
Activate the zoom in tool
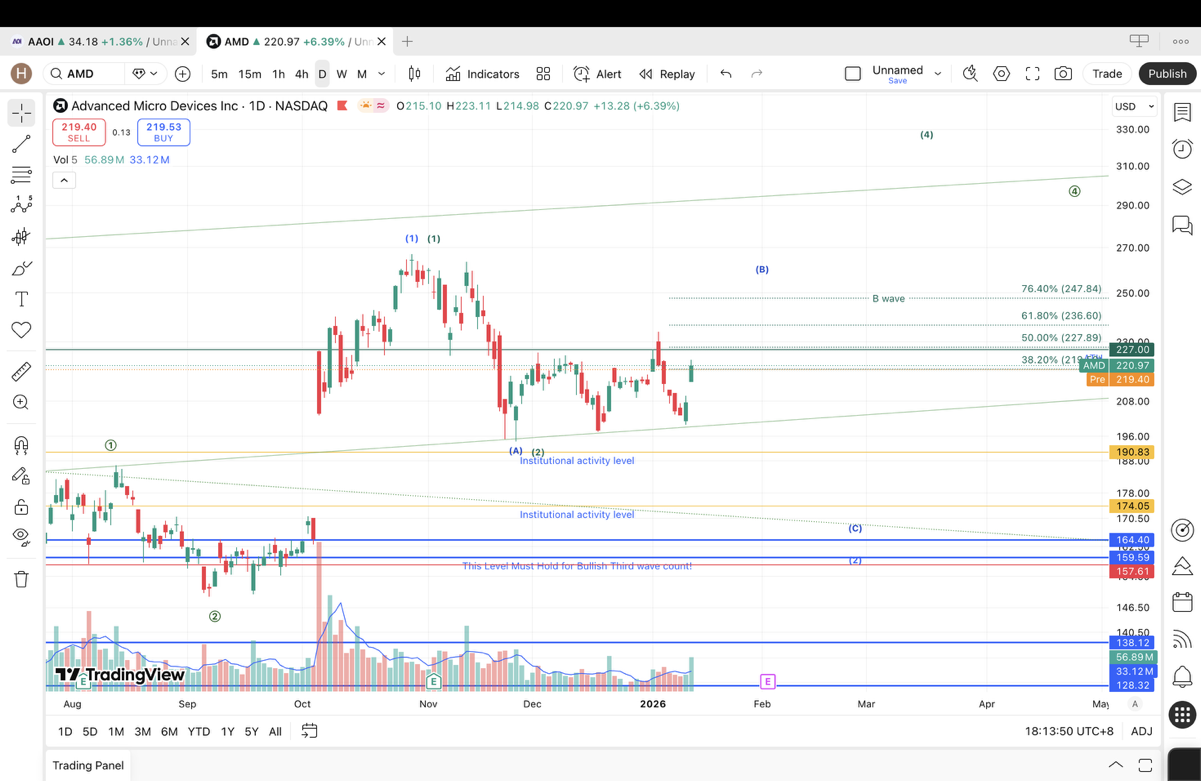point(21,402)
